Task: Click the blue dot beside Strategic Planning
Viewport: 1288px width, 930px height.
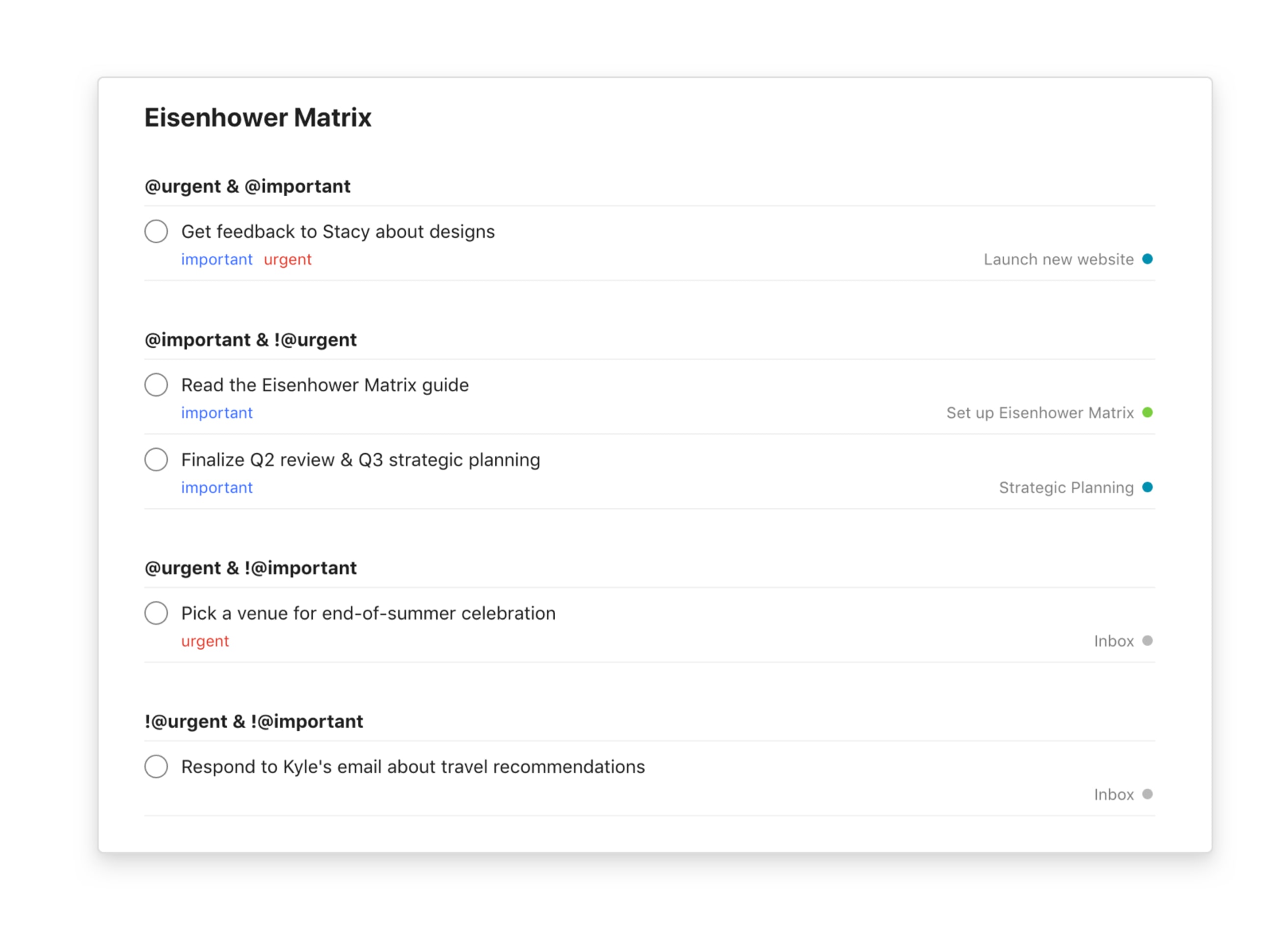Action: pos(1147,487)
